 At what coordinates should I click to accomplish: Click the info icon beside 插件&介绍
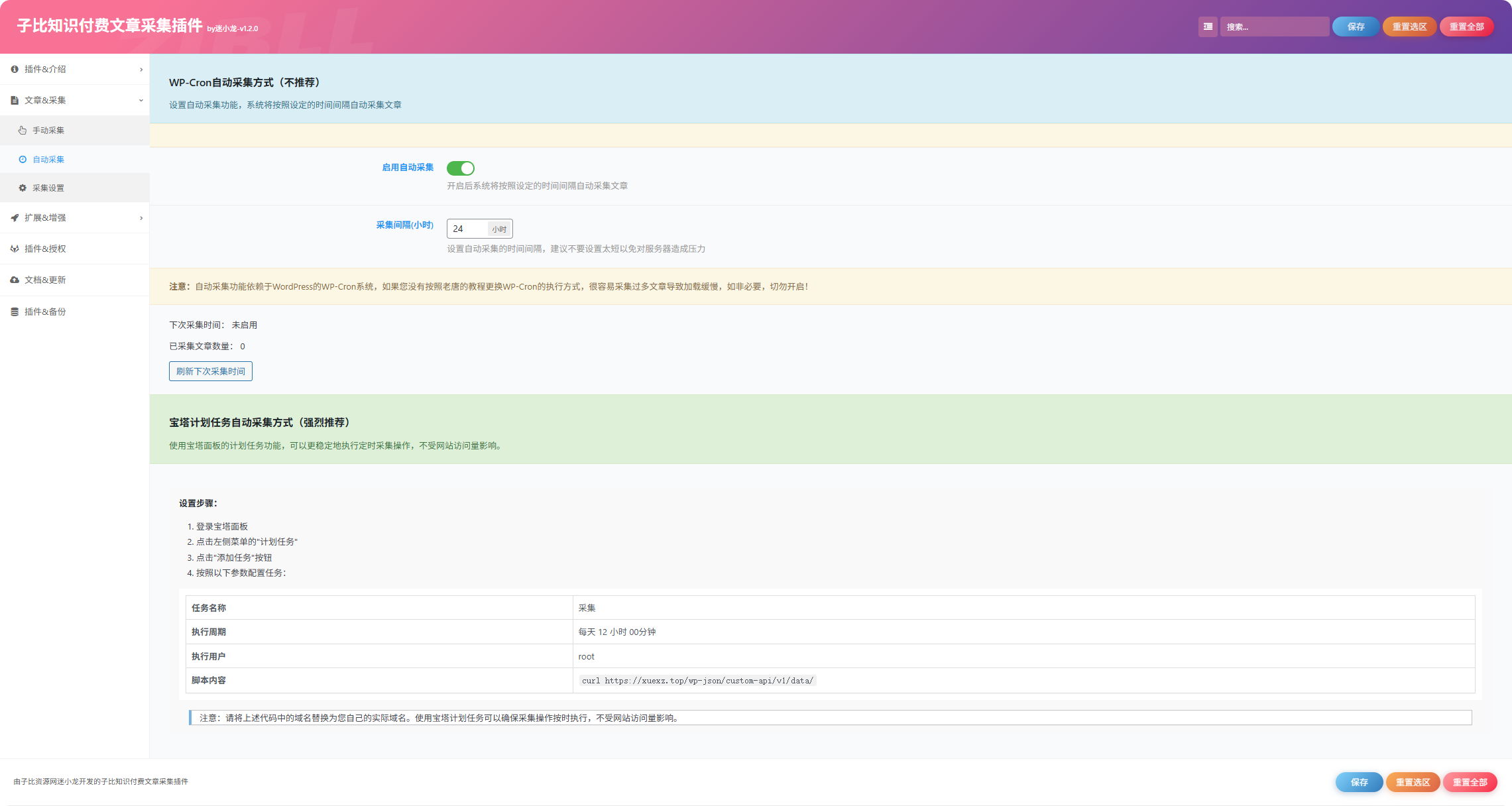pos(15,69)
